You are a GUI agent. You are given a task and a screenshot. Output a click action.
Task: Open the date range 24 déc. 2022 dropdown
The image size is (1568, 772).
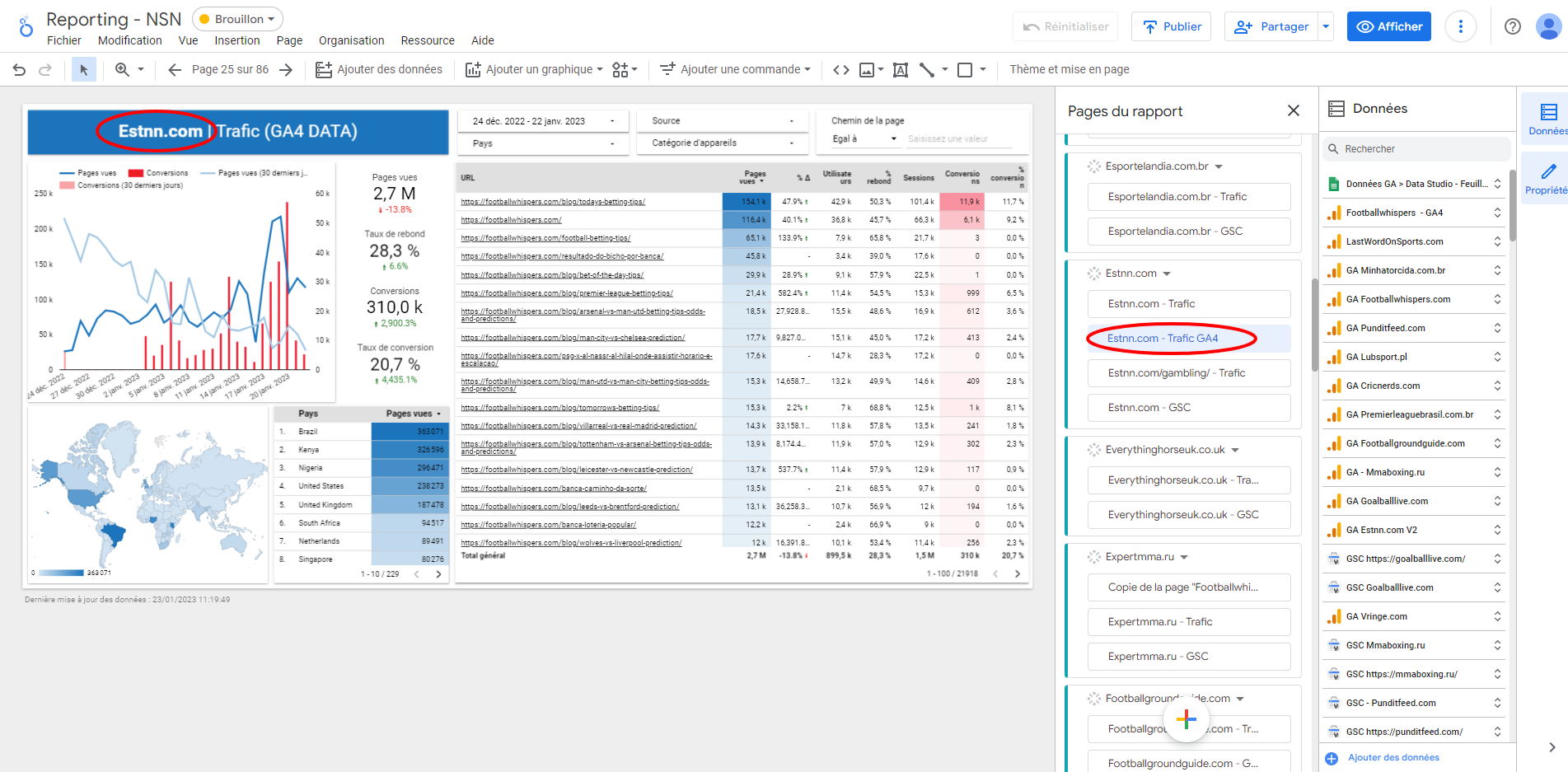coord(542,121)
